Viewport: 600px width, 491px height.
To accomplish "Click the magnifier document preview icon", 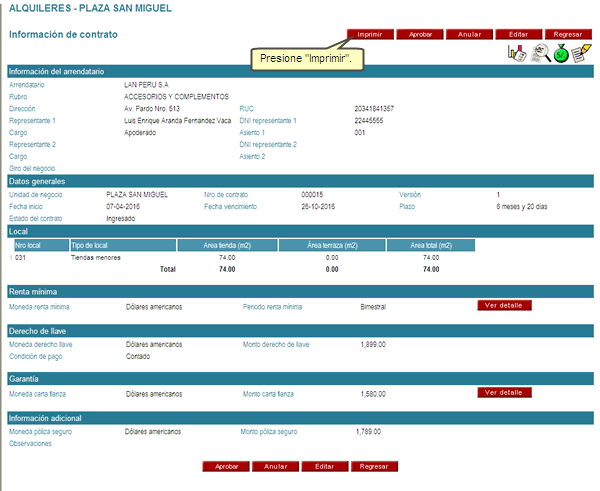I will coord(540,54).
